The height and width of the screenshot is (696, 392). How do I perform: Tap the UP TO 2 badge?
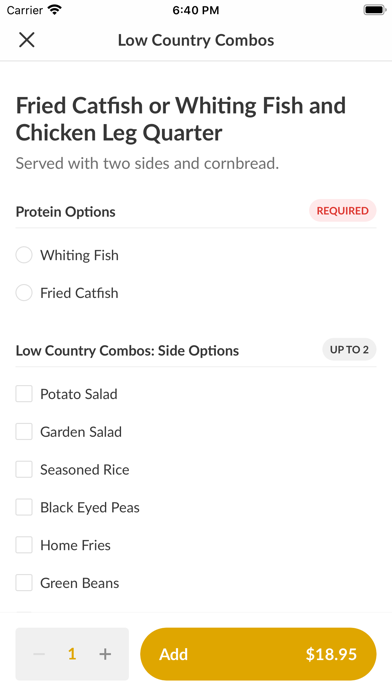point(349,350)
